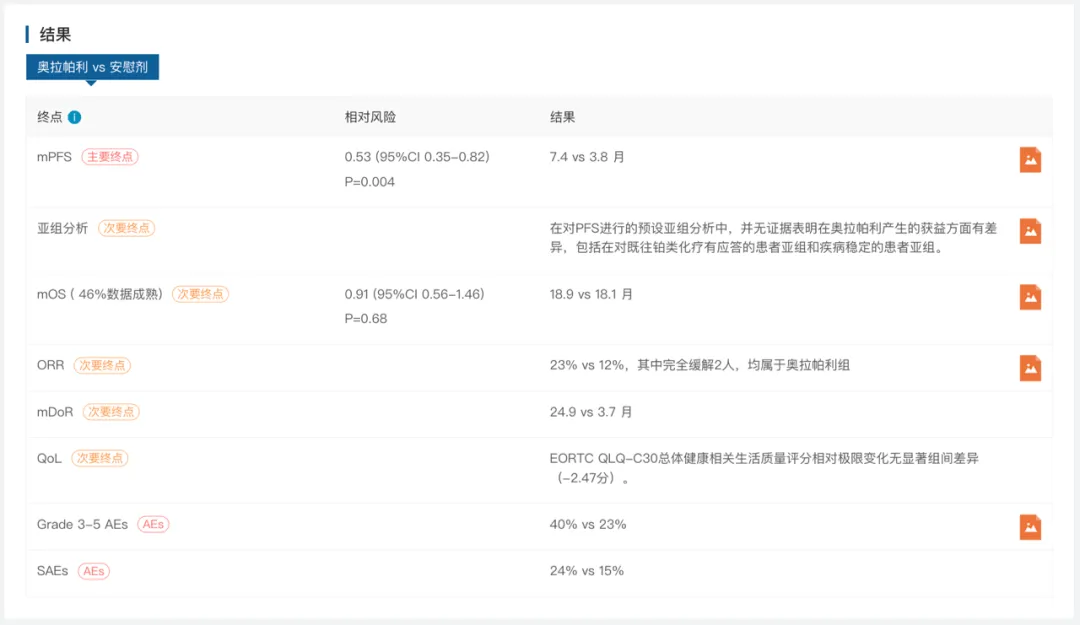Open the image icon in mPFS row
The width and height of the screenshot is (1080, 625).
tap(1030, 160)
